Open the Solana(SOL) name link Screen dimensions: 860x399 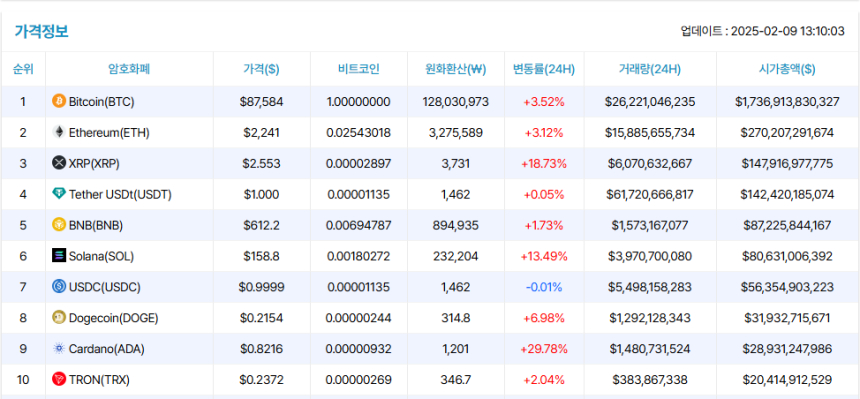(101, 256)
